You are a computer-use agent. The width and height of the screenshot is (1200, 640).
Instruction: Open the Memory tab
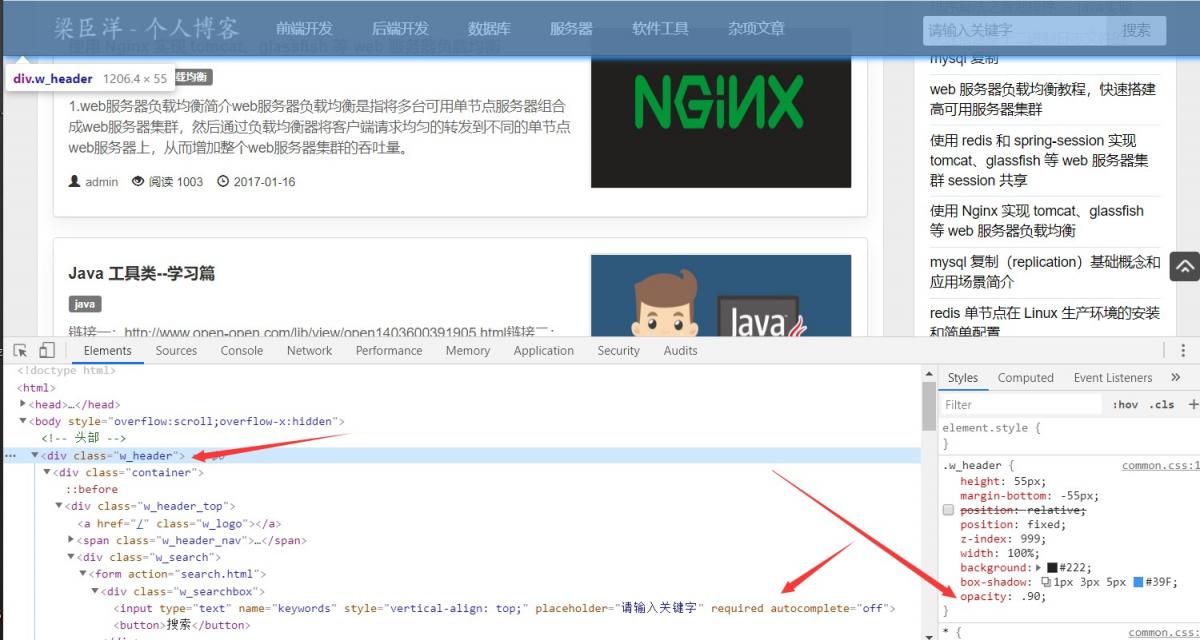[x=468, y=351]
